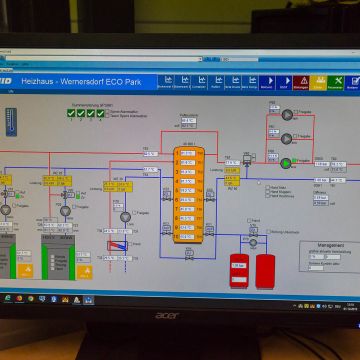Open the yellow toolbar tile next to Störungen
Screen dimensions: 360x360
(318, 82)
